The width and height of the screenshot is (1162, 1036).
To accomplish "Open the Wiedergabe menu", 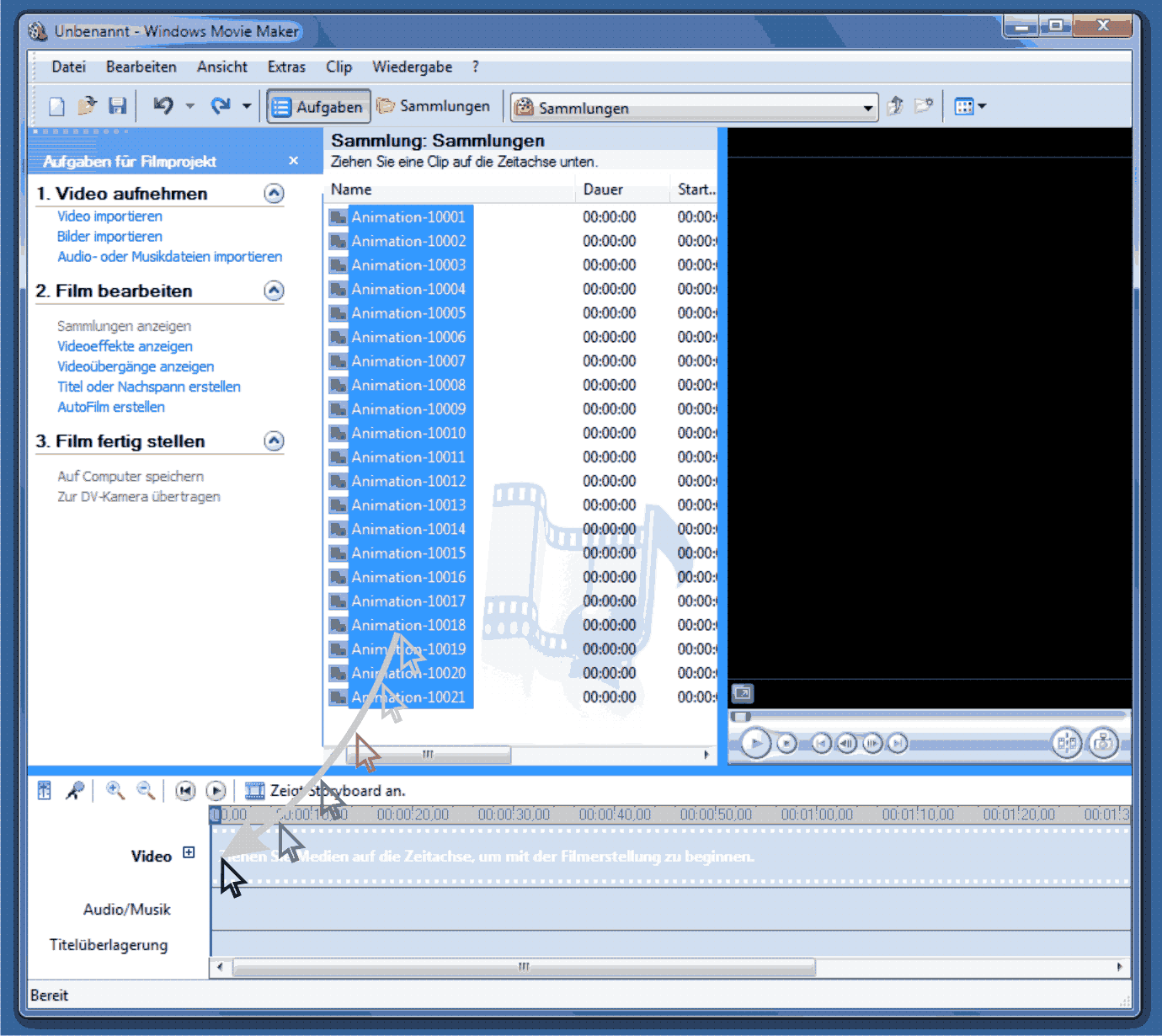I will coord(413,67).
